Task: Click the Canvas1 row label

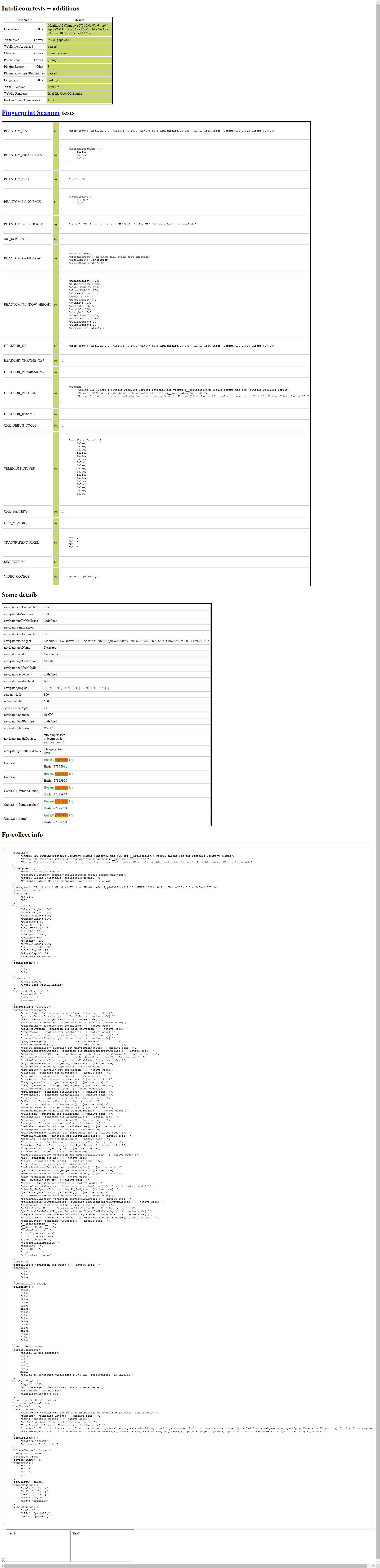Action: pos(10,763)
